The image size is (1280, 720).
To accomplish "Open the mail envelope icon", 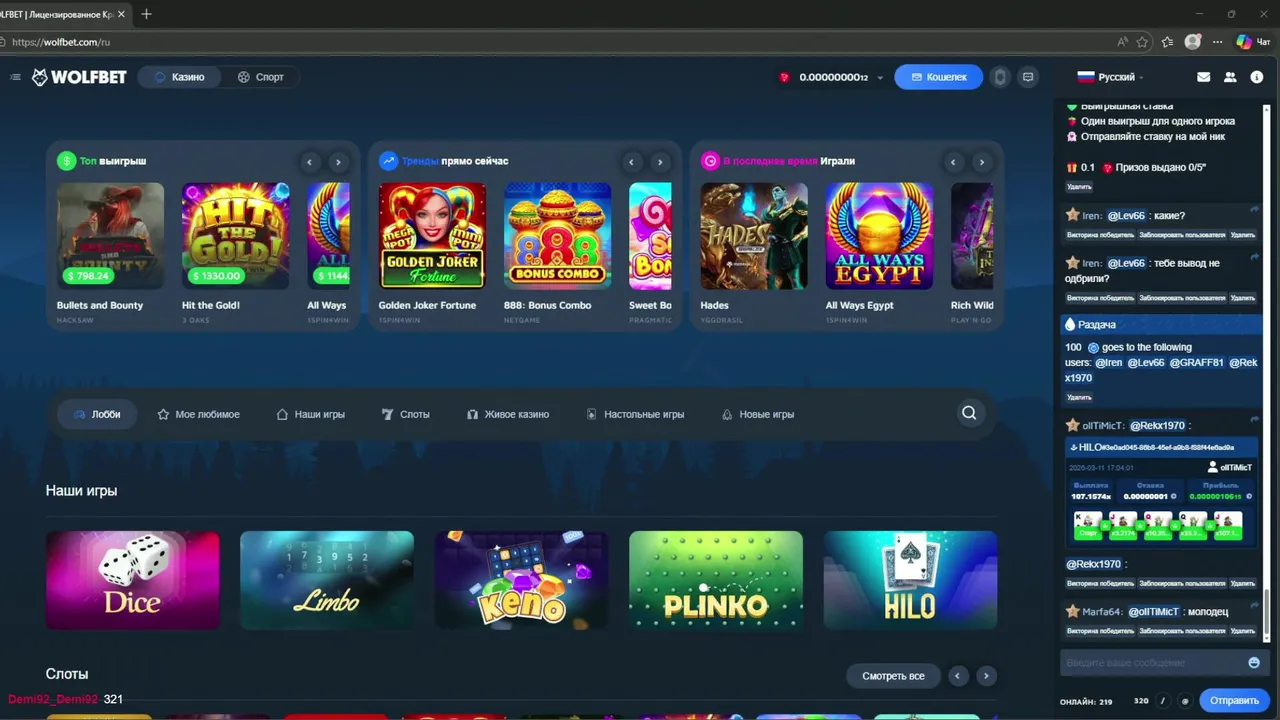I will click(1204, 77).
